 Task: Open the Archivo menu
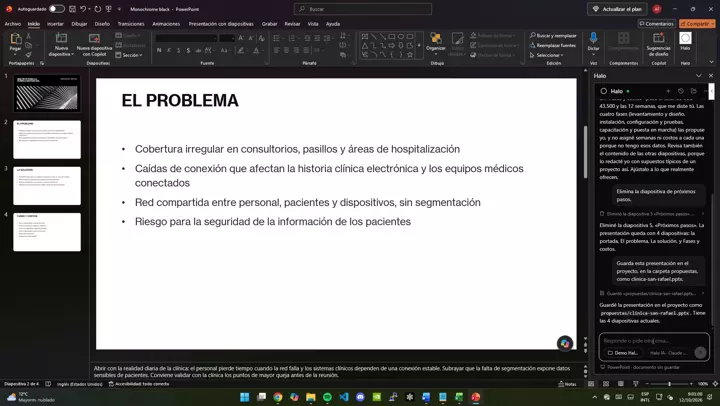(x=13, y=24)
